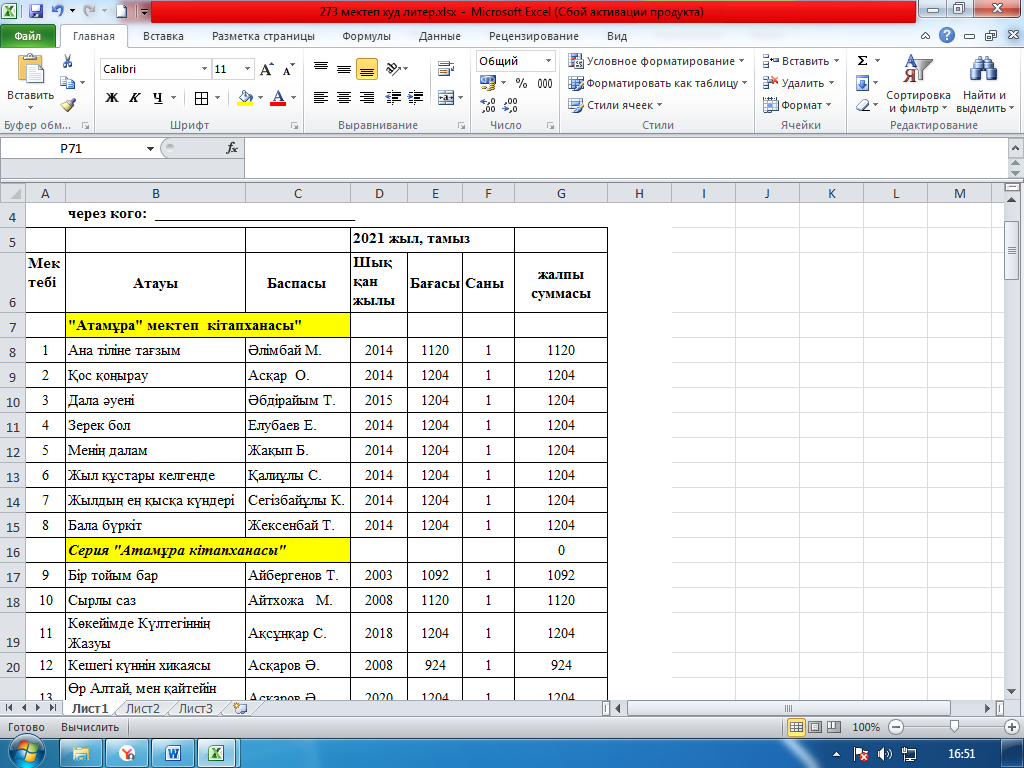1024x768 pixels.
Task: Toggle bold Ж formatting
Action: [x=112, y=98]
